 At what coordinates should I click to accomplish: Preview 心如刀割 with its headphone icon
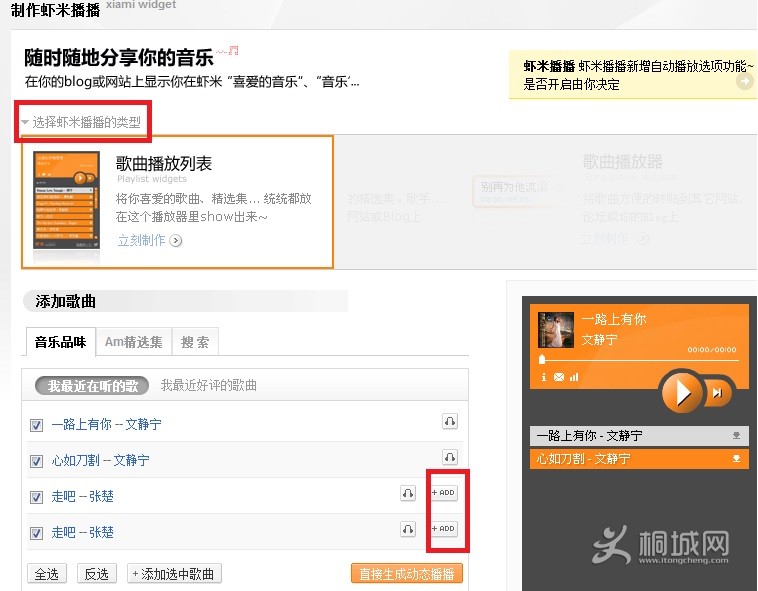[450, 458]
